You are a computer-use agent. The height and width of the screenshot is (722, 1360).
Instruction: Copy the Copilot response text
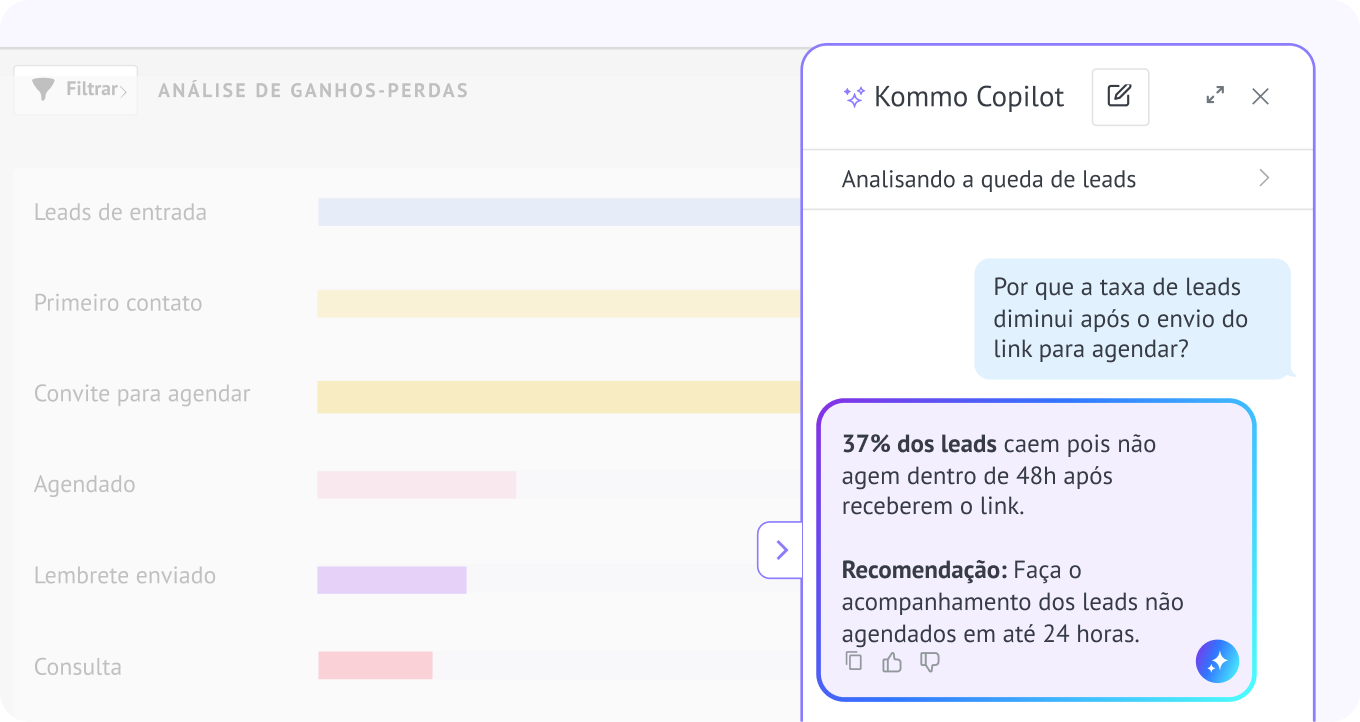tap(854, 661)
